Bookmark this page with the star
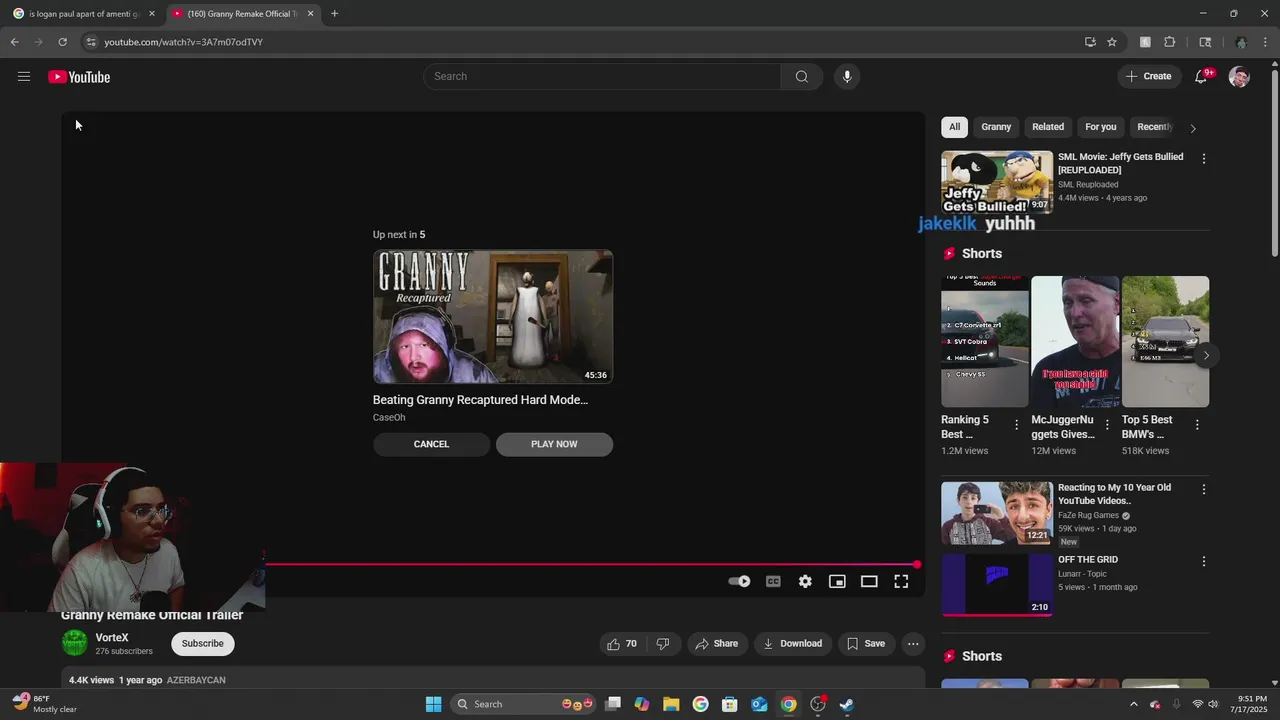This screenshot has width=1280, height=720. click(1112, 42)
